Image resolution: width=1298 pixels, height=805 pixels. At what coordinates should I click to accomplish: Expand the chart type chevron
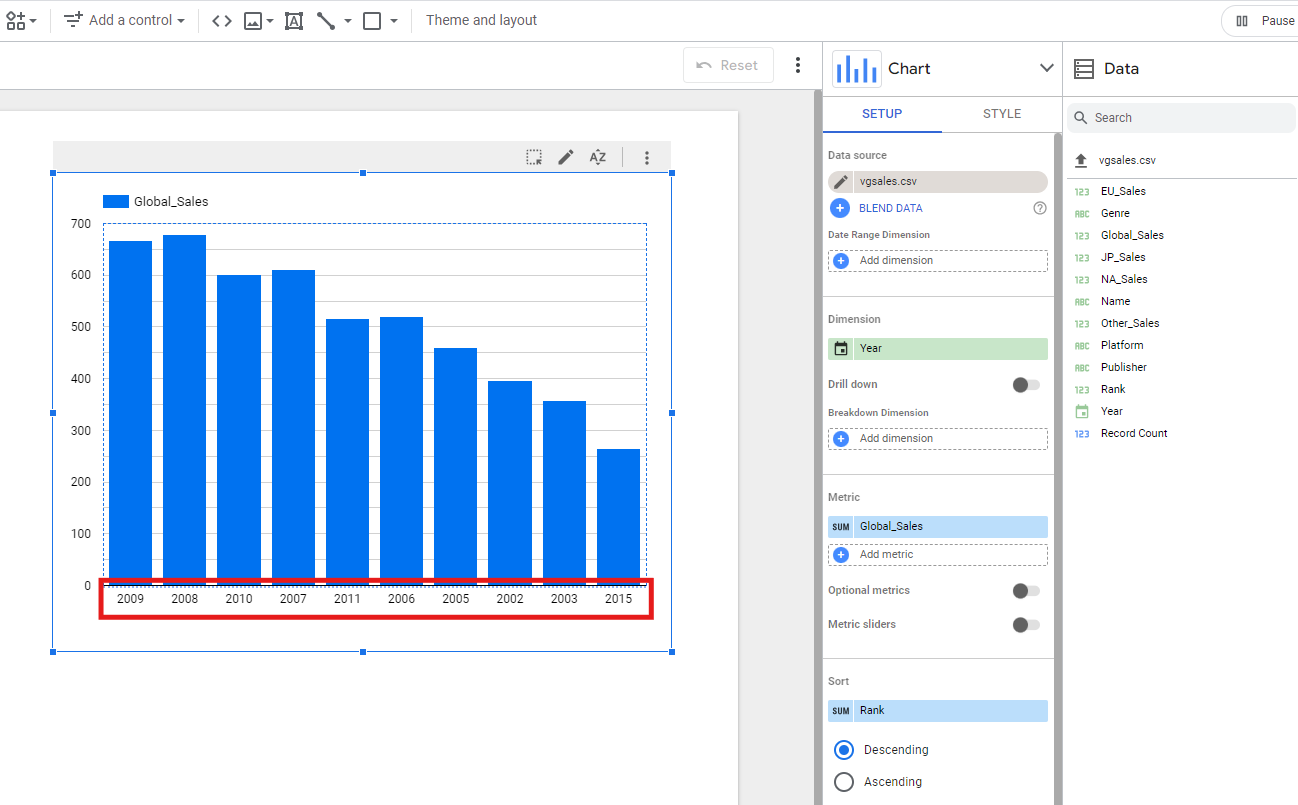(x=1046, y=68)
